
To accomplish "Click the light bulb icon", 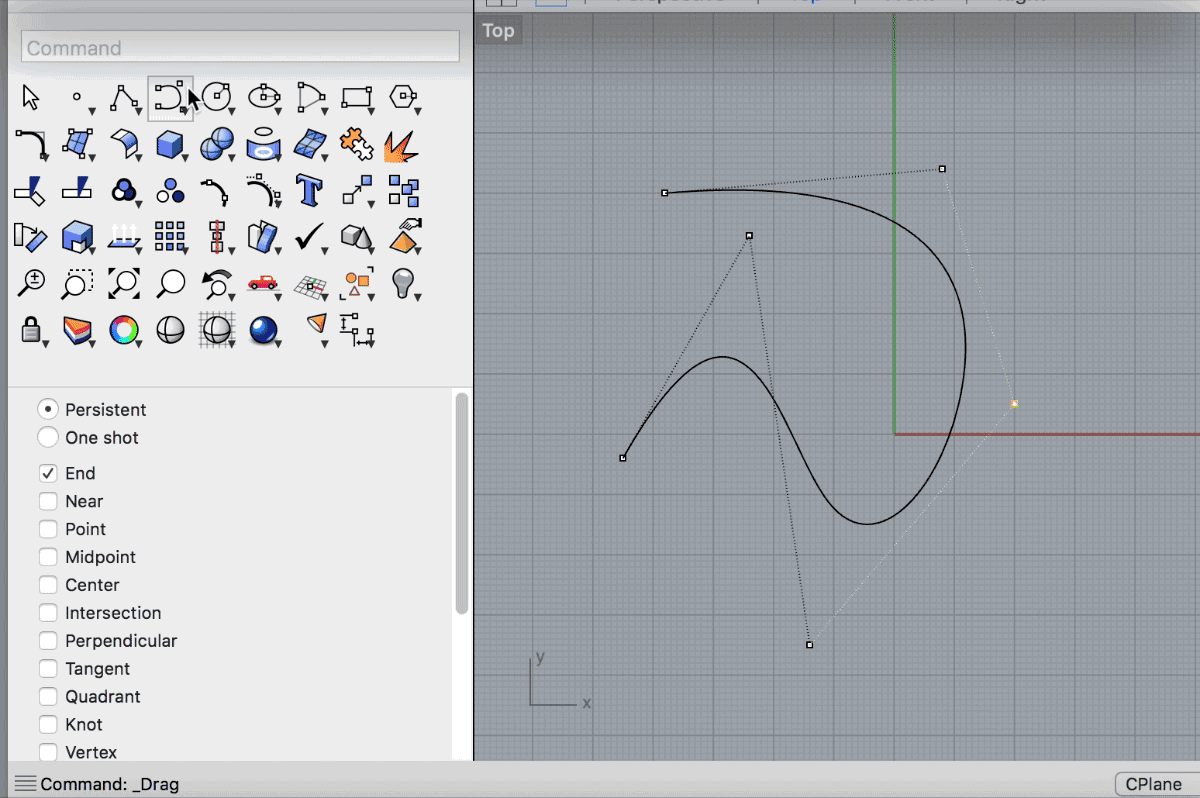I will [x=402, y=283].
